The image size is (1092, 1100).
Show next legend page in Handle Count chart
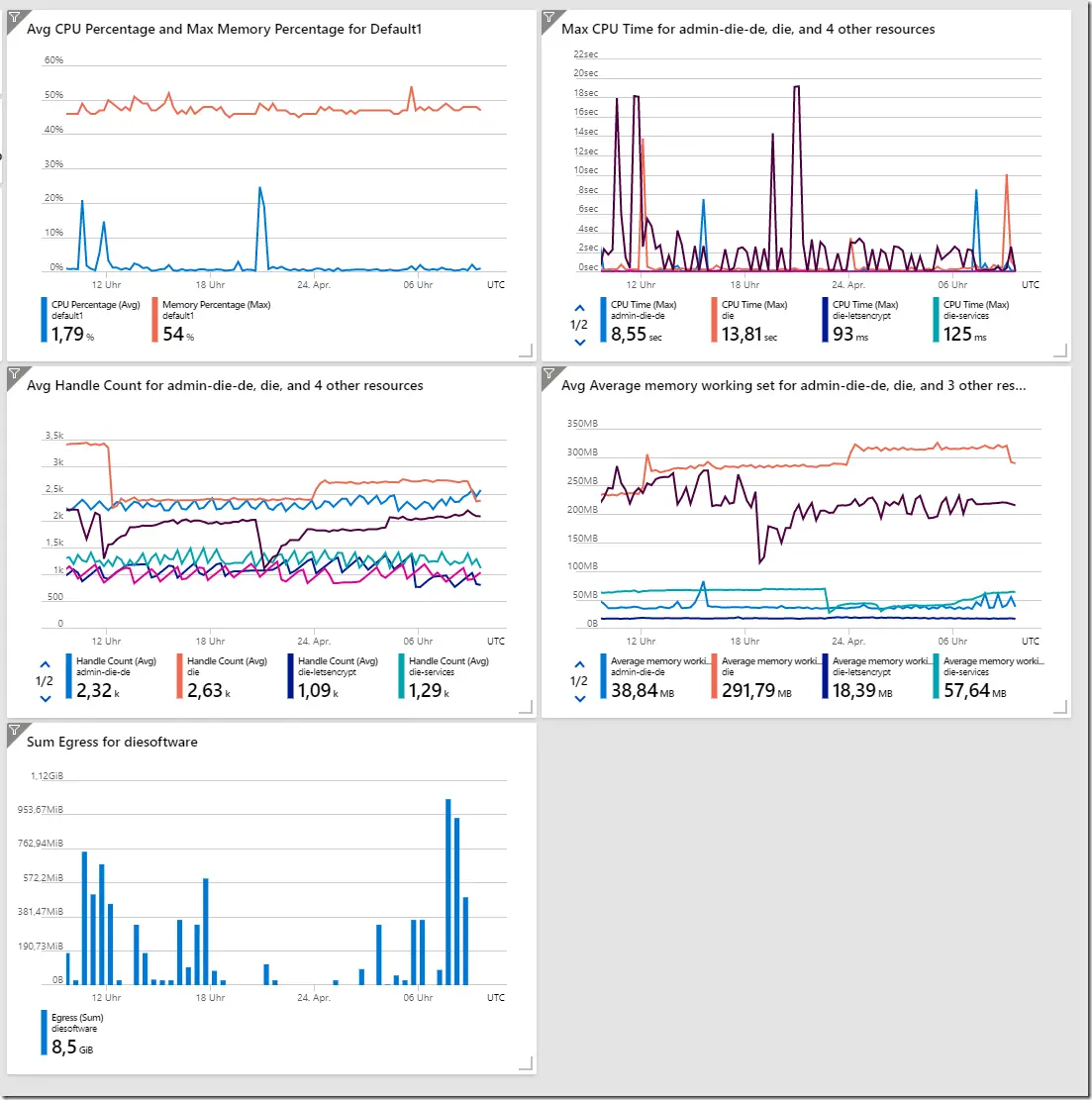pyautogui.click(x=45, y=699)
